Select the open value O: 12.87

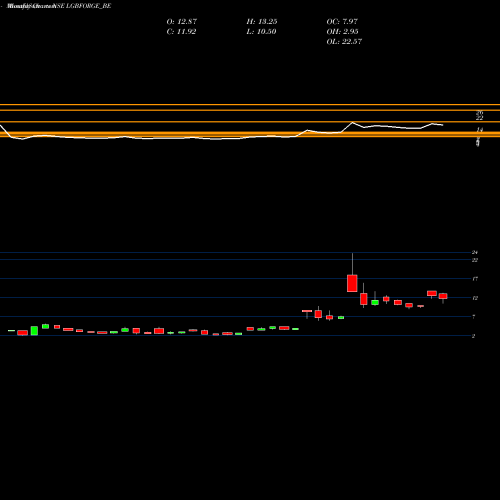(182, 21)
